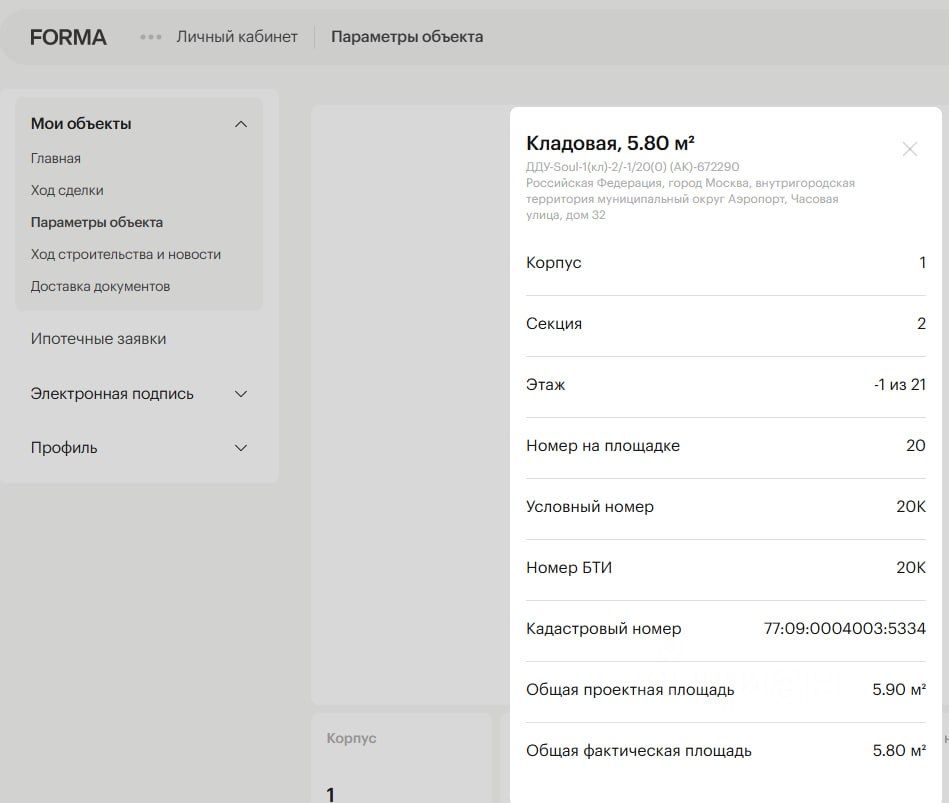Open the three-dots breadcrumb menu
This screenshot has width=949, height=803.
(x=151, y=37)
